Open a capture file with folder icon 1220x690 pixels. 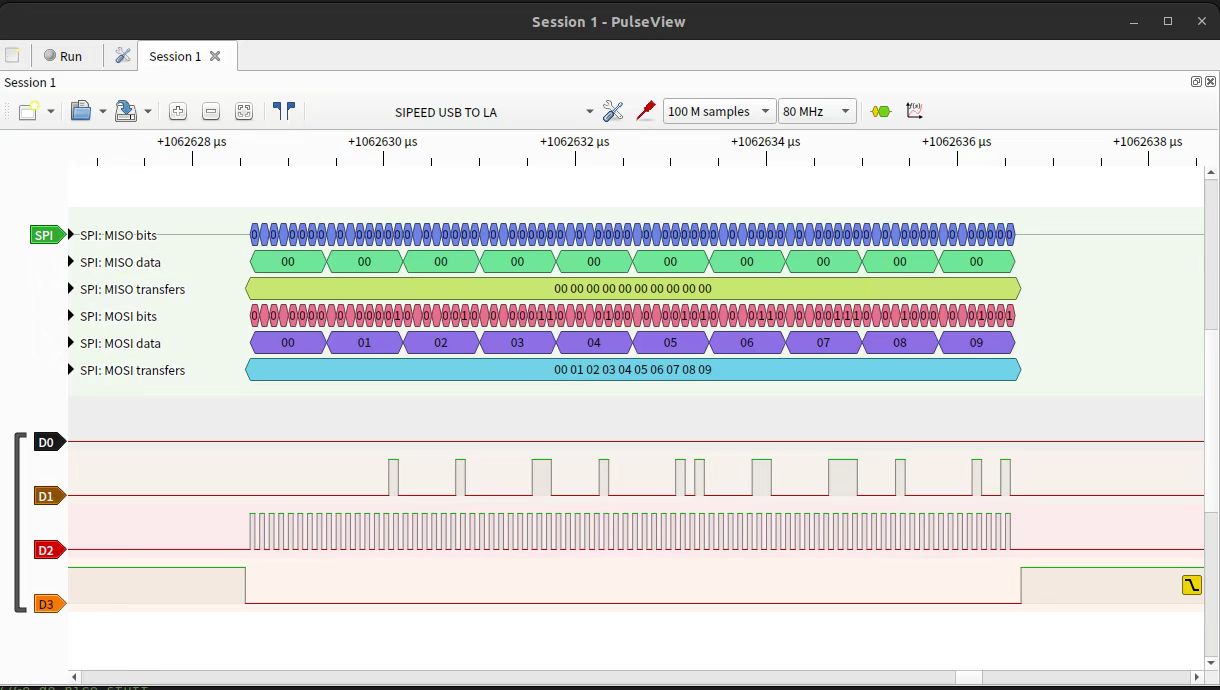(81, 111)
